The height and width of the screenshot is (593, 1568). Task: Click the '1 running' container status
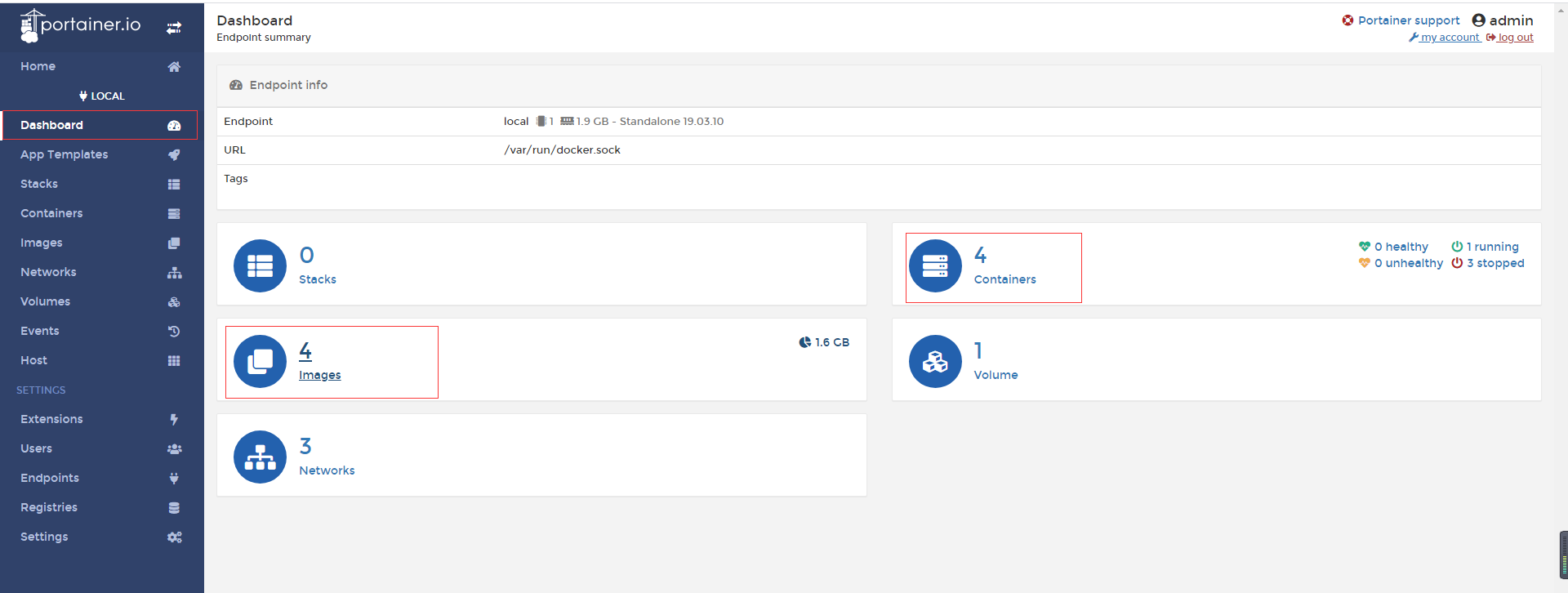point(1485,247)
